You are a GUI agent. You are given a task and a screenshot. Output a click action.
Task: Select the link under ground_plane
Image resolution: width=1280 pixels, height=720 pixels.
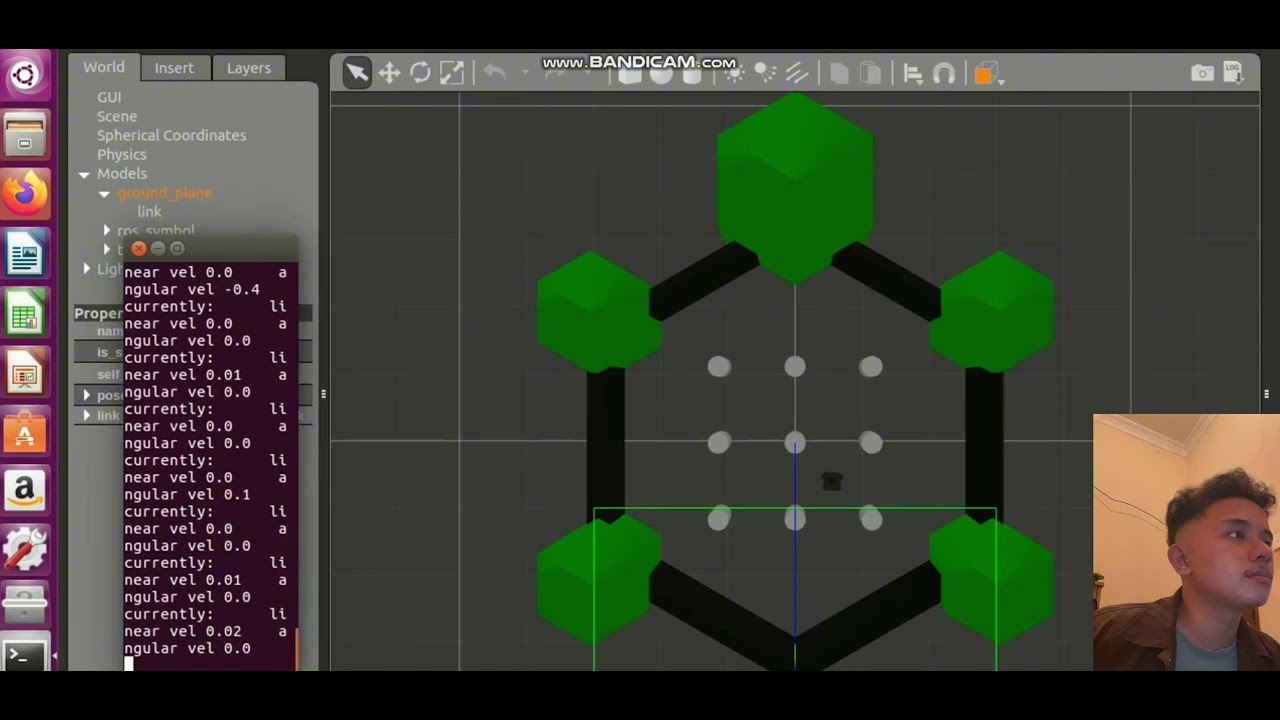coord(149,212)
